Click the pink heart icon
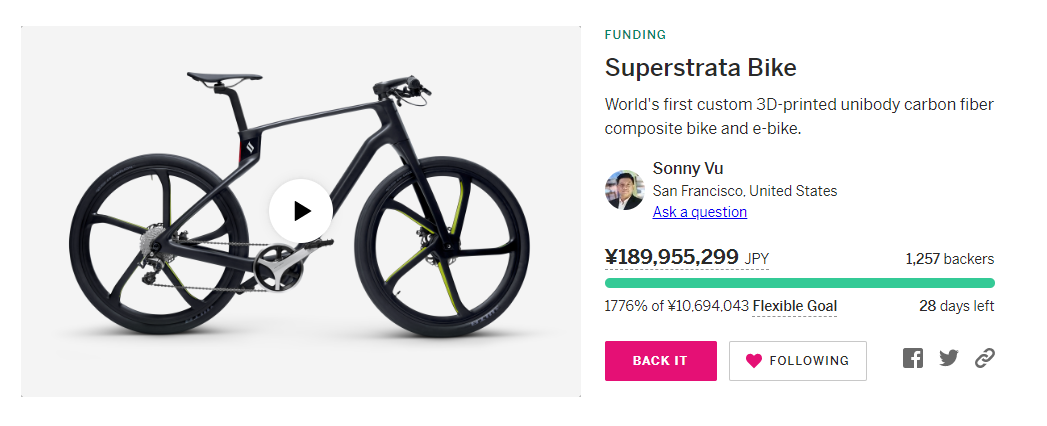 (753, 361)
